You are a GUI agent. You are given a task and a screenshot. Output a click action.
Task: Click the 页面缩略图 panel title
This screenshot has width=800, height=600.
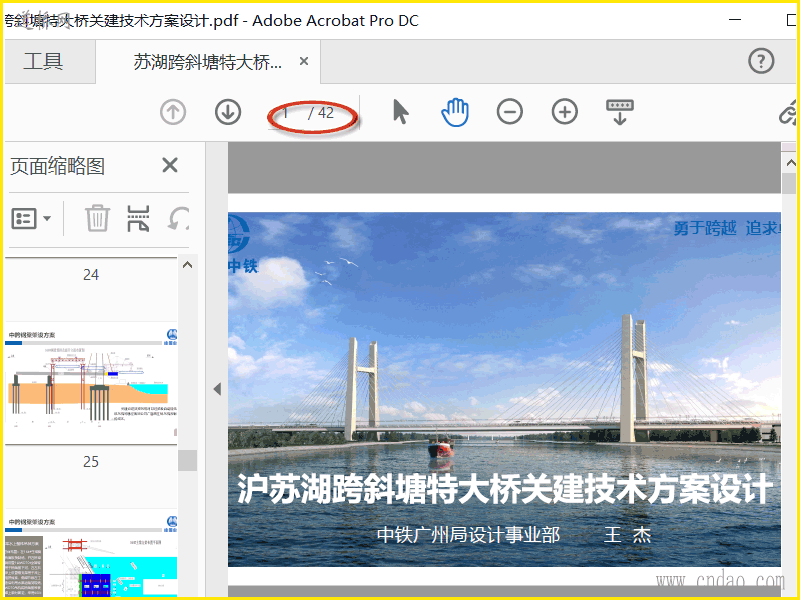coord(57,166)
